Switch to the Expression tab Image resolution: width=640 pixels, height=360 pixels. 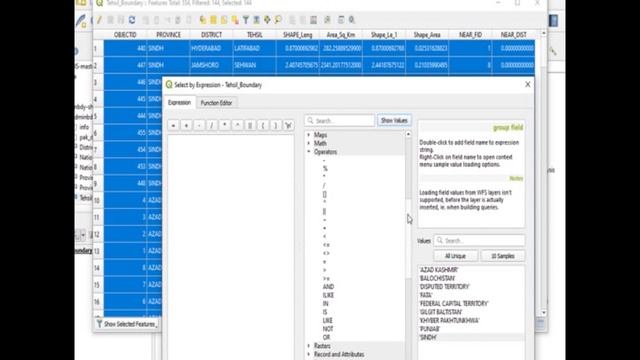(x=179, y=102)
